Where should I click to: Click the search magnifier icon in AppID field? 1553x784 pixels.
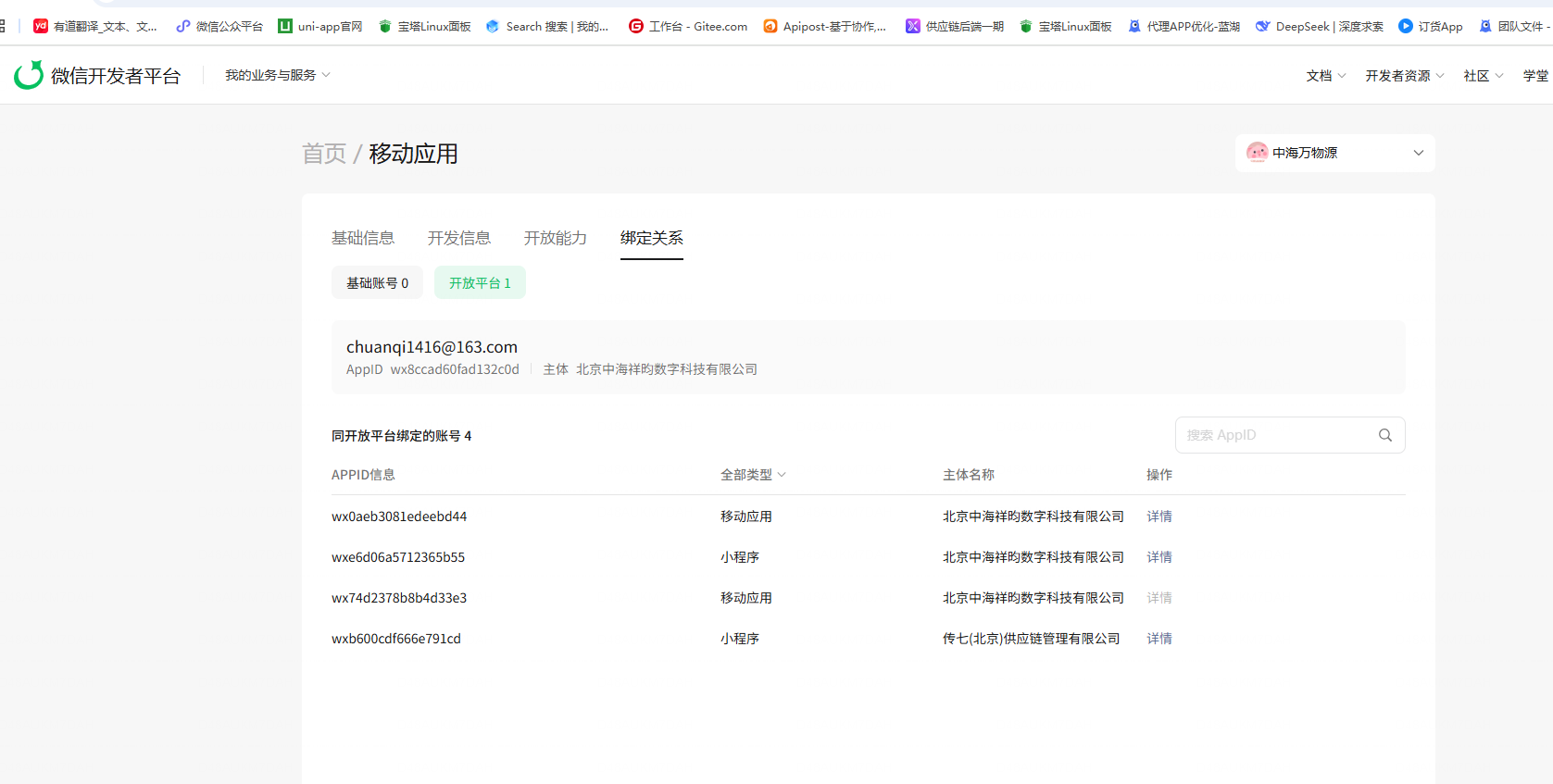click(x=1385, y=435)
